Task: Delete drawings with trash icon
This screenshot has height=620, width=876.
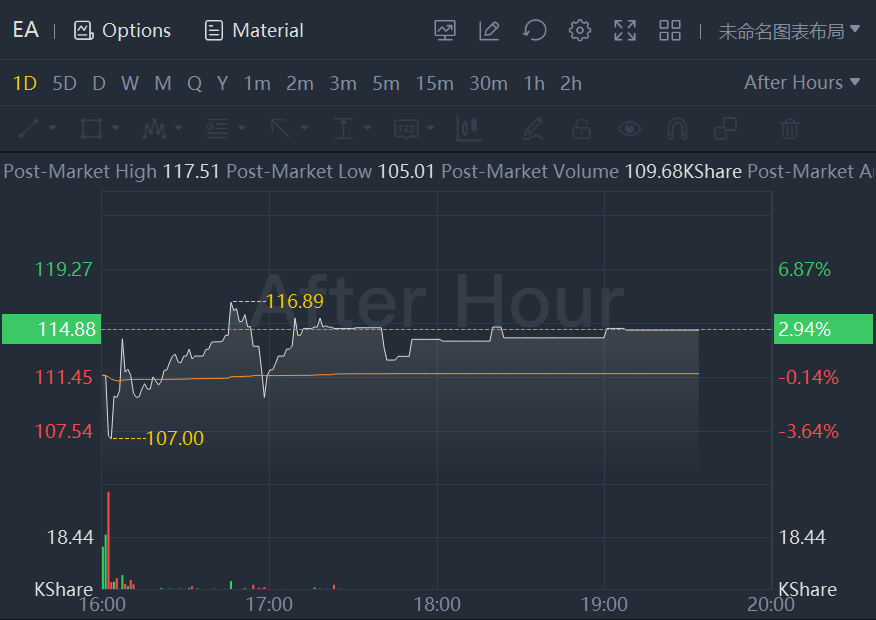Action: coord(790,129)
